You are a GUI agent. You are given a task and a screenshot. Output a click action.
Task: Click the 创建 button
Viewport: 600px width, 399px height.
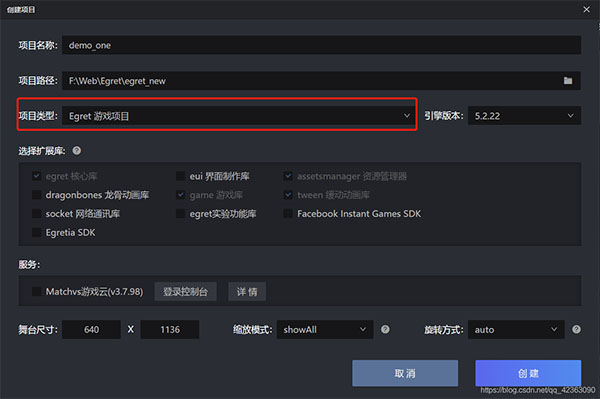(528, 373)
